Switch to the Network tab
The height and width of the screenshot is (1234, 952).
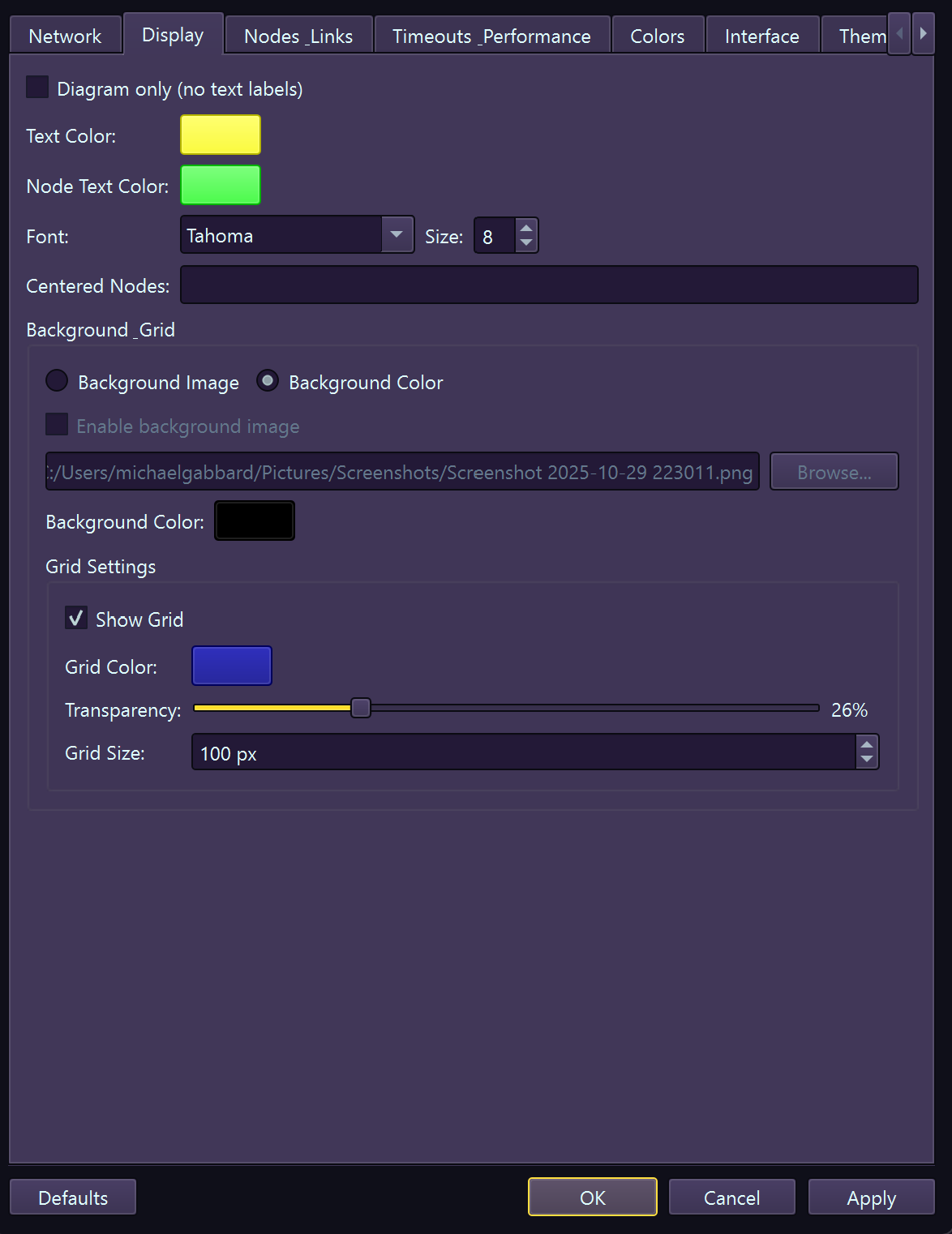[64, 35]
